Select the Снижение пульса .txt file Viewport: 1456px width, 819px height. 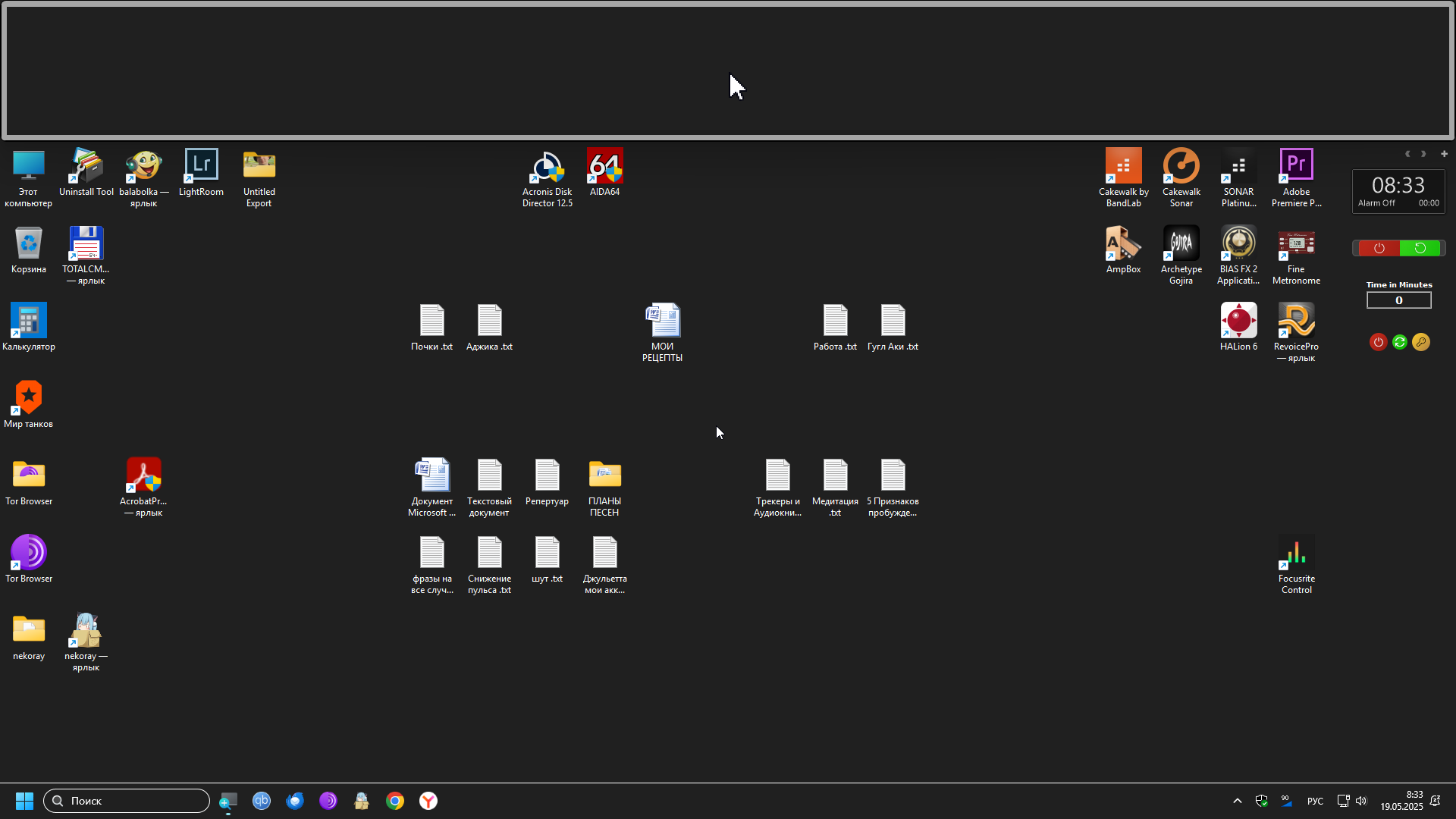pyautogui.click(x=489, y=564)
